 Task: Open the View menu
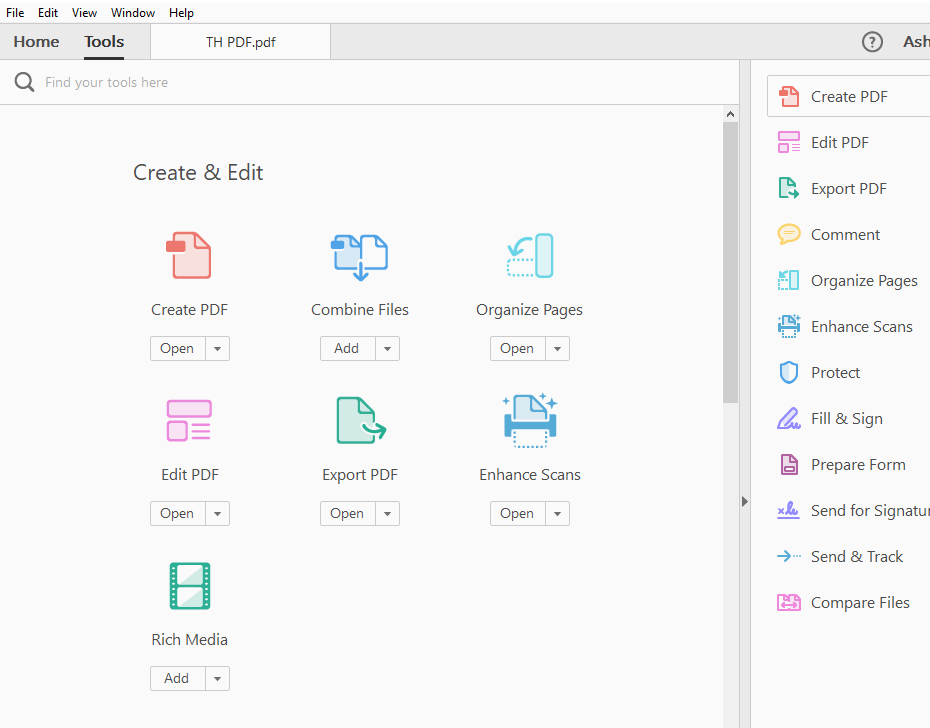(84, 12)
